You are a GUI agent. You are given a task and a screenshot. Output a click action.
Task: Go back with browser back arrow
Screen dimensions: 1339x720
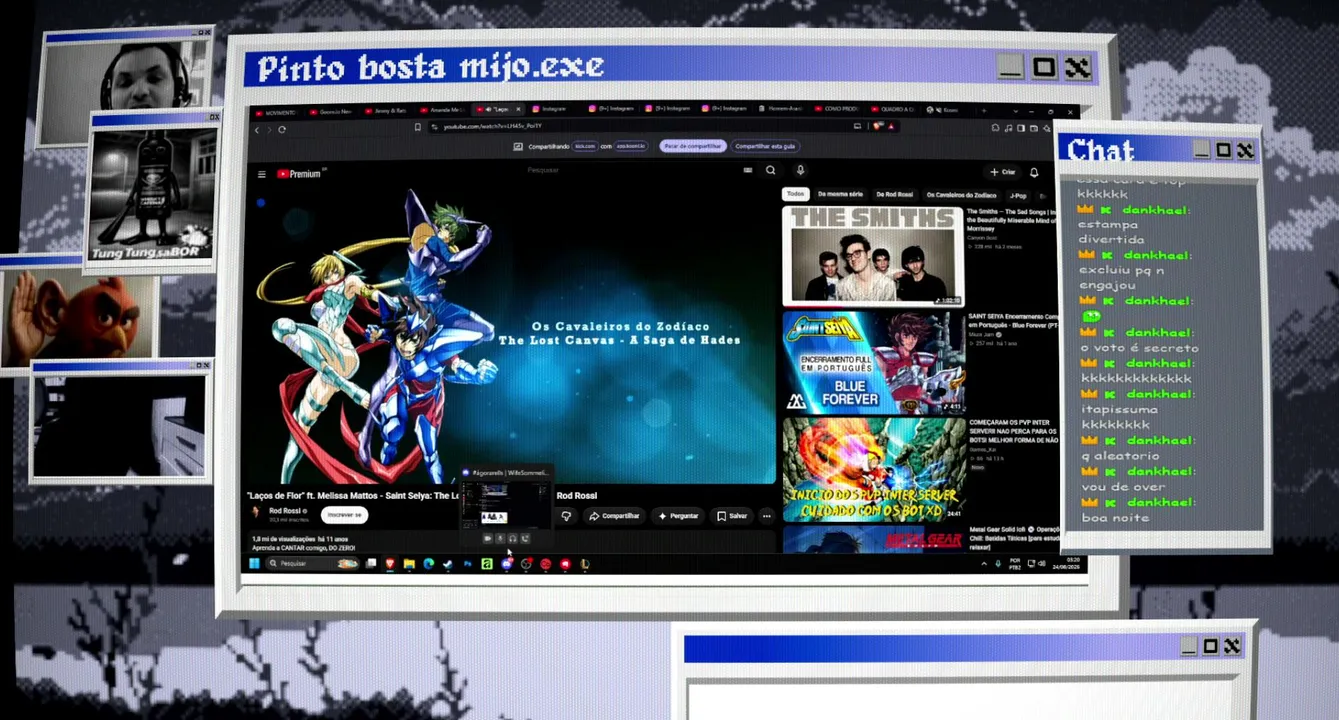[x=257, y=129]
